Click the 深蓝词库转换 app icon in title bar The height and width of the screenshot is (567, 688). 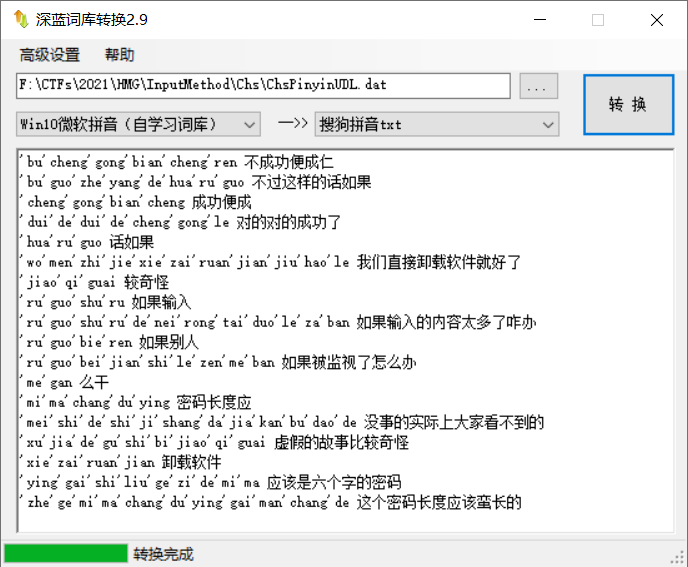[20, 20]
